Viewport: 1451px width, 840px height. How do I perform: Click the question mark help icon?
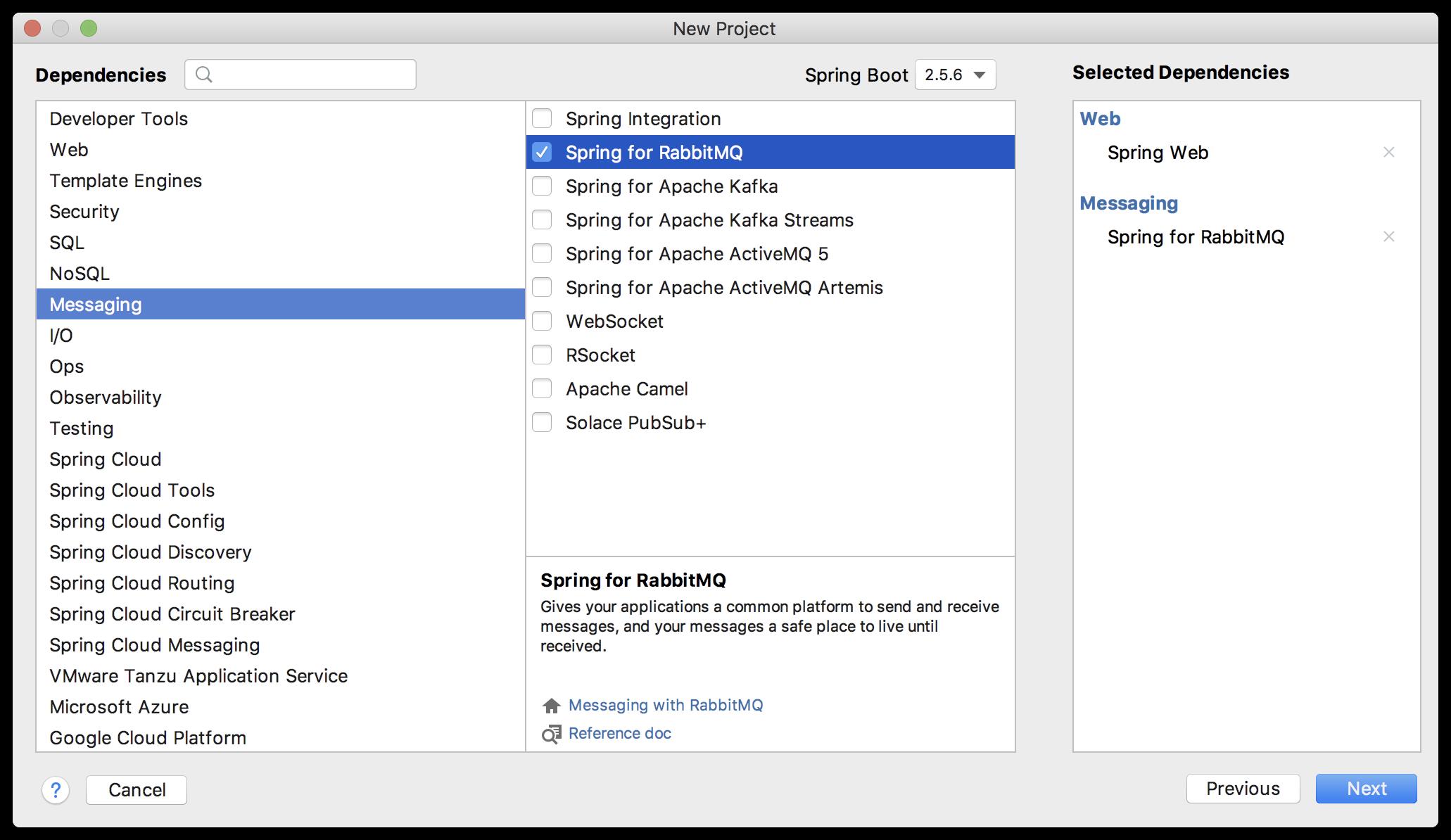click(x=56, y=790)
